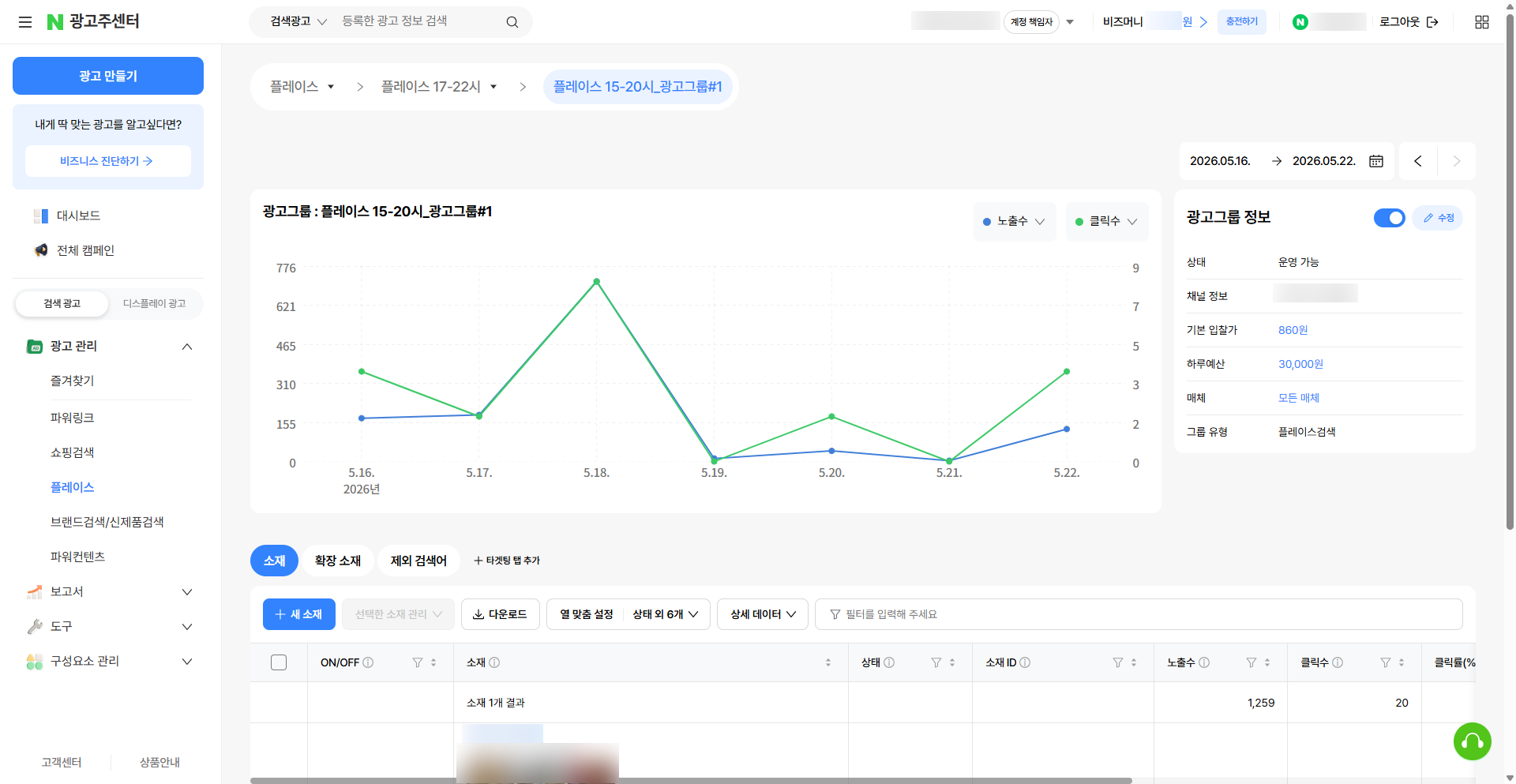Click the 도구 wrench icon
1516x784 pixels.
[x=35, y=626]
